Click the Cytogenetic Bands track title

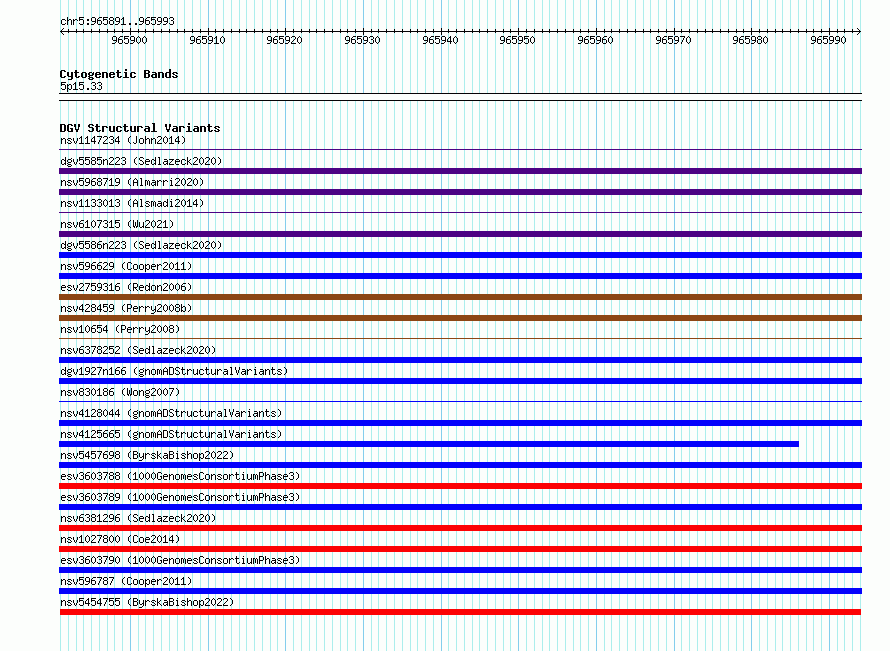pyautogui.click(x=119, y=74)
